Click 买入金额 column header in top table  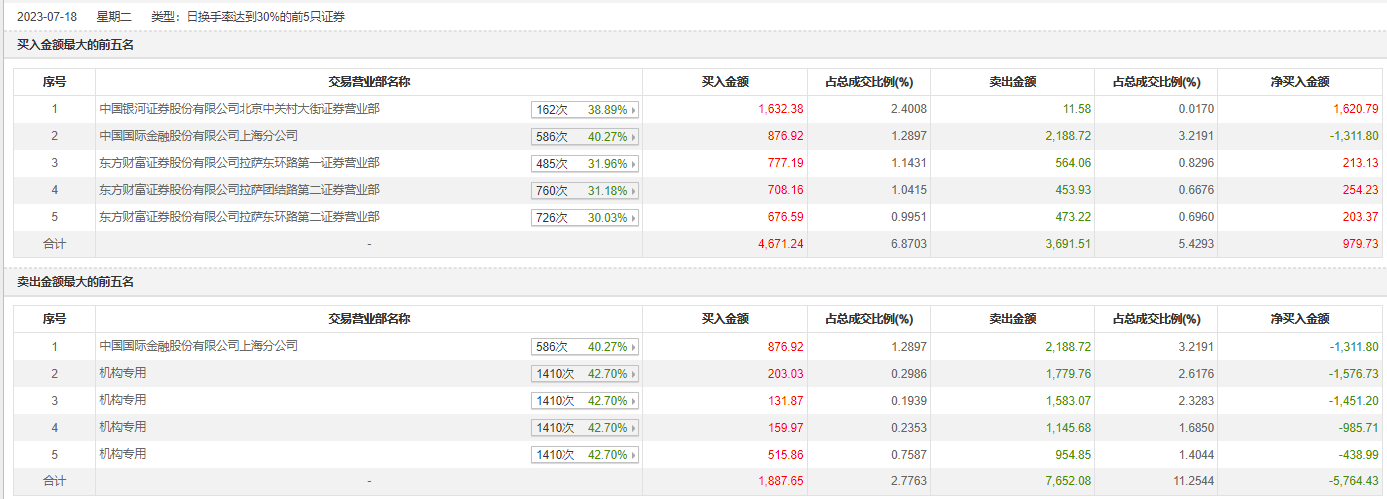725,82
